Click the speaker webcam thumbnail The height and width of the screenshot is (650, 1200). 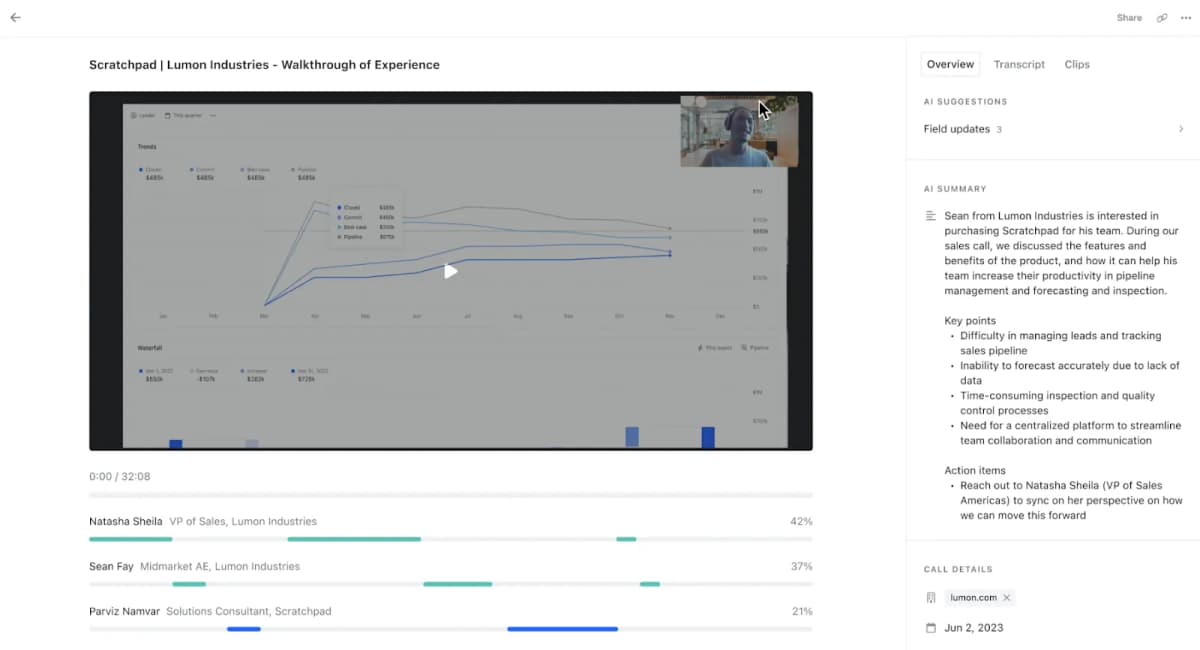point(739,131)
